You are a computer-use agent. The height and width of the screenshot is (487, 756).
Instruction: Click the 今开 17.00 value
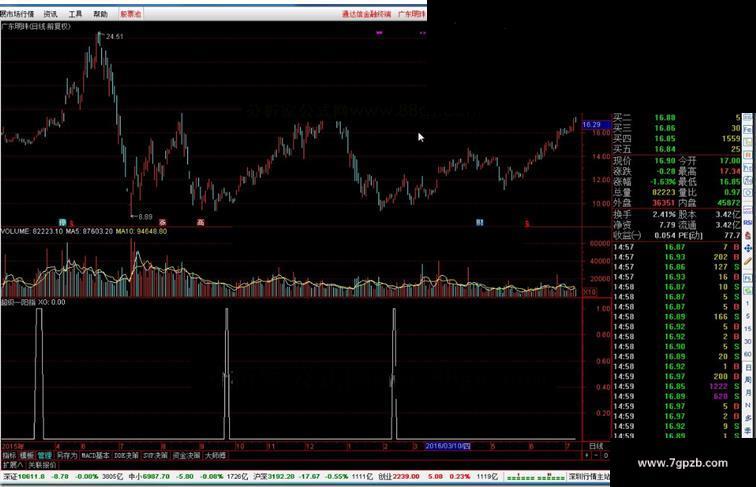click(x=730, y=161)
